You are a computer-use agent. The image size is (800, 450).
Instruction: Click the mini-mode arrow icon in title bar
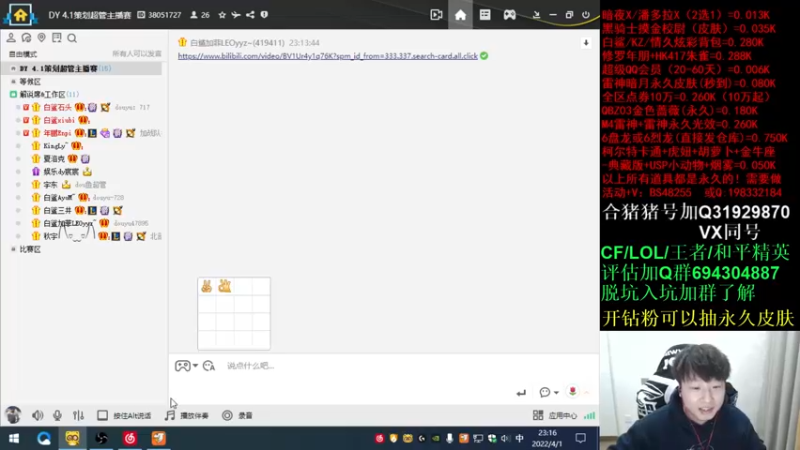(536, 15)
